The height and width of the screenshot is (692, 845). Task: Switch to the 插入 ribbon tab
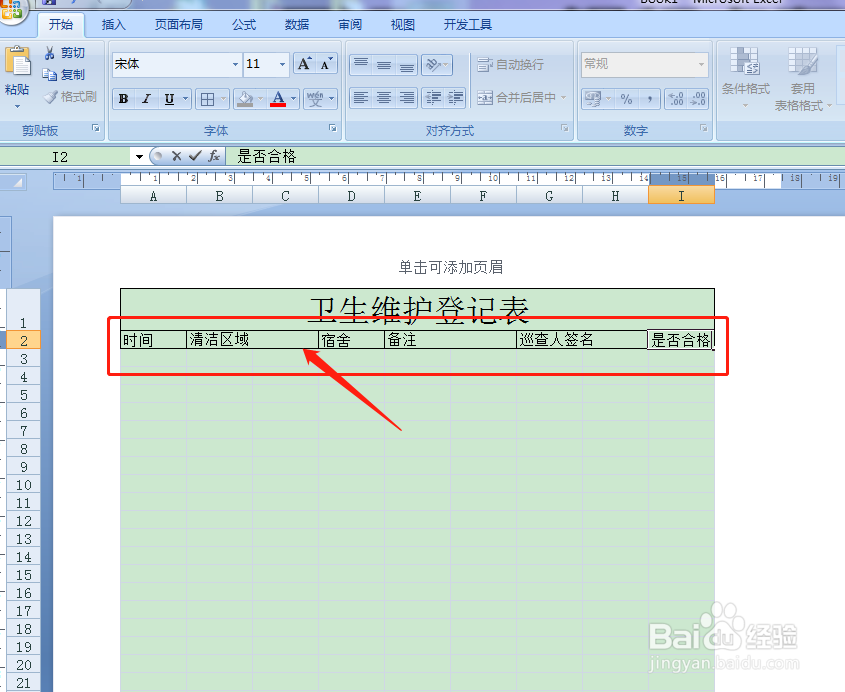[x=113, y=25]
